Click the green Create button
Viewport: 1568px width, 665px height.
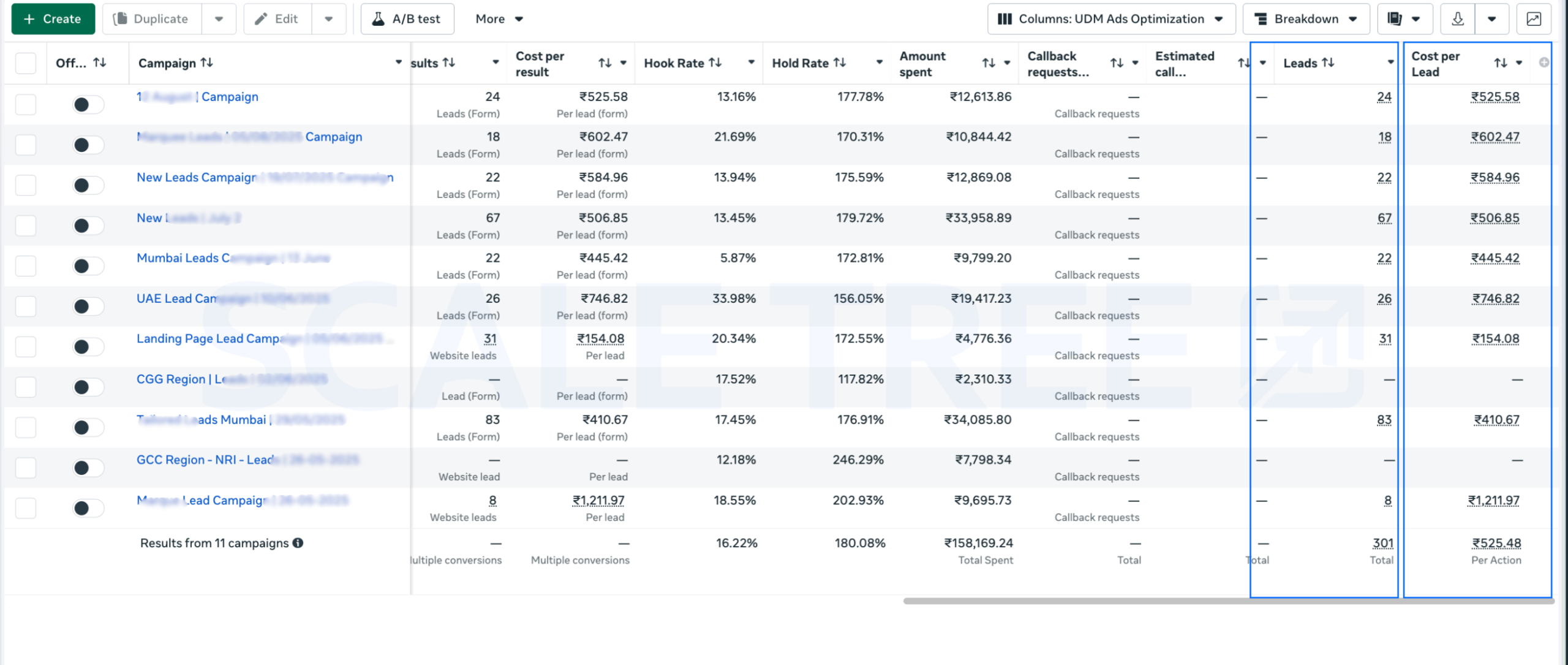[x=53, y=19]
